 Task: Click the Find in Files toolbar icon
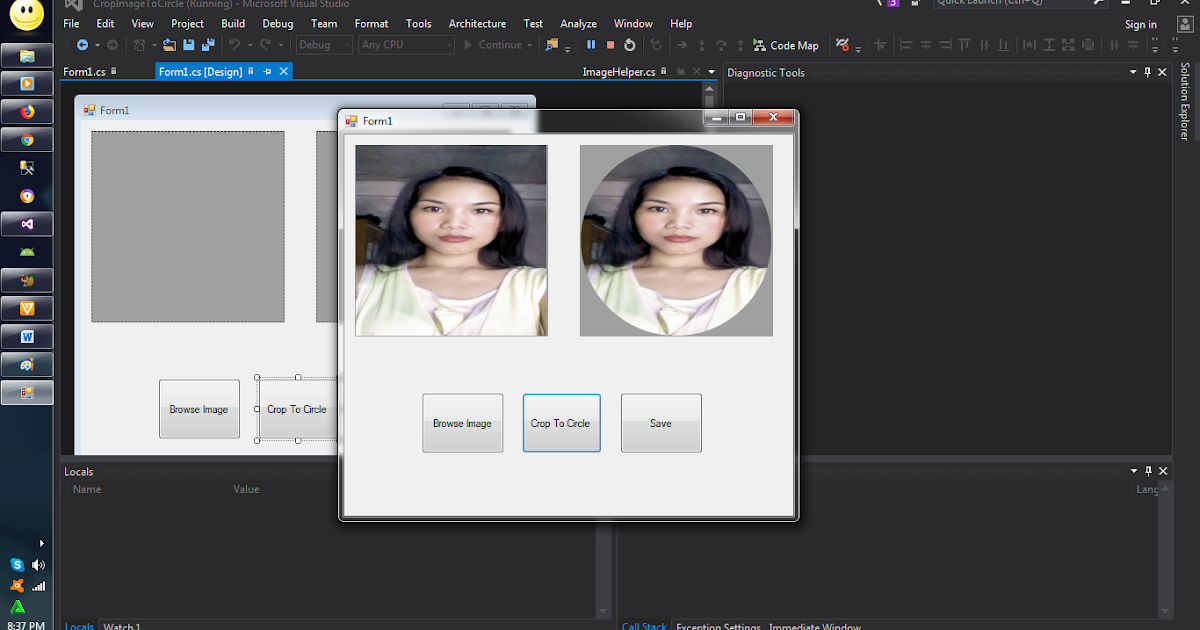click(552, 45)
